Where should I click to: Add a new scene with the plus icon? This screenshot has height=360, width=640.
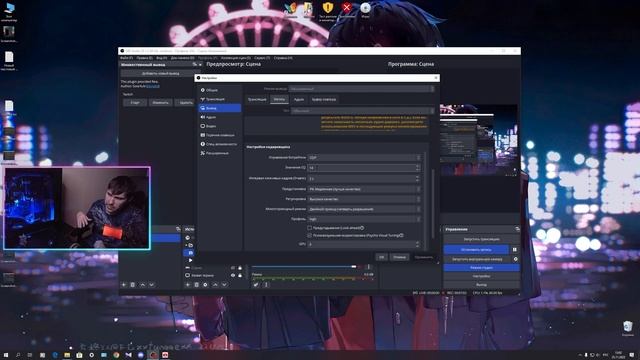pyautogui.click(x=124, y=285)
